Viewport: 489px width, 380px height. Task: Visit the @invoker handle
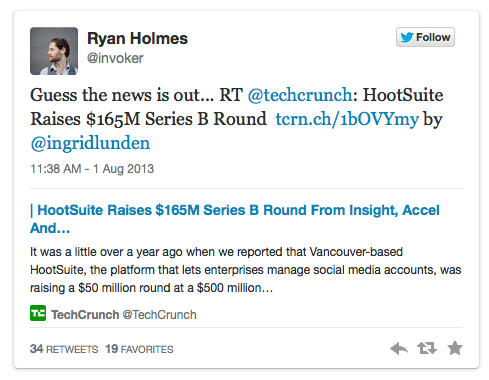115,58
